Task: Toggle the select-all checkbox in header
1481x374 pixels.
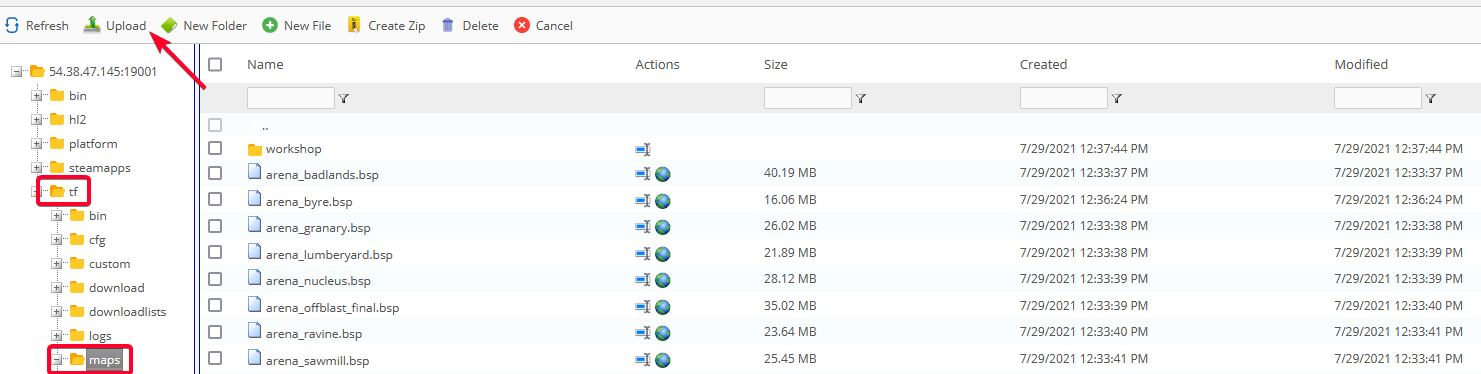Action: coord(215,64)
